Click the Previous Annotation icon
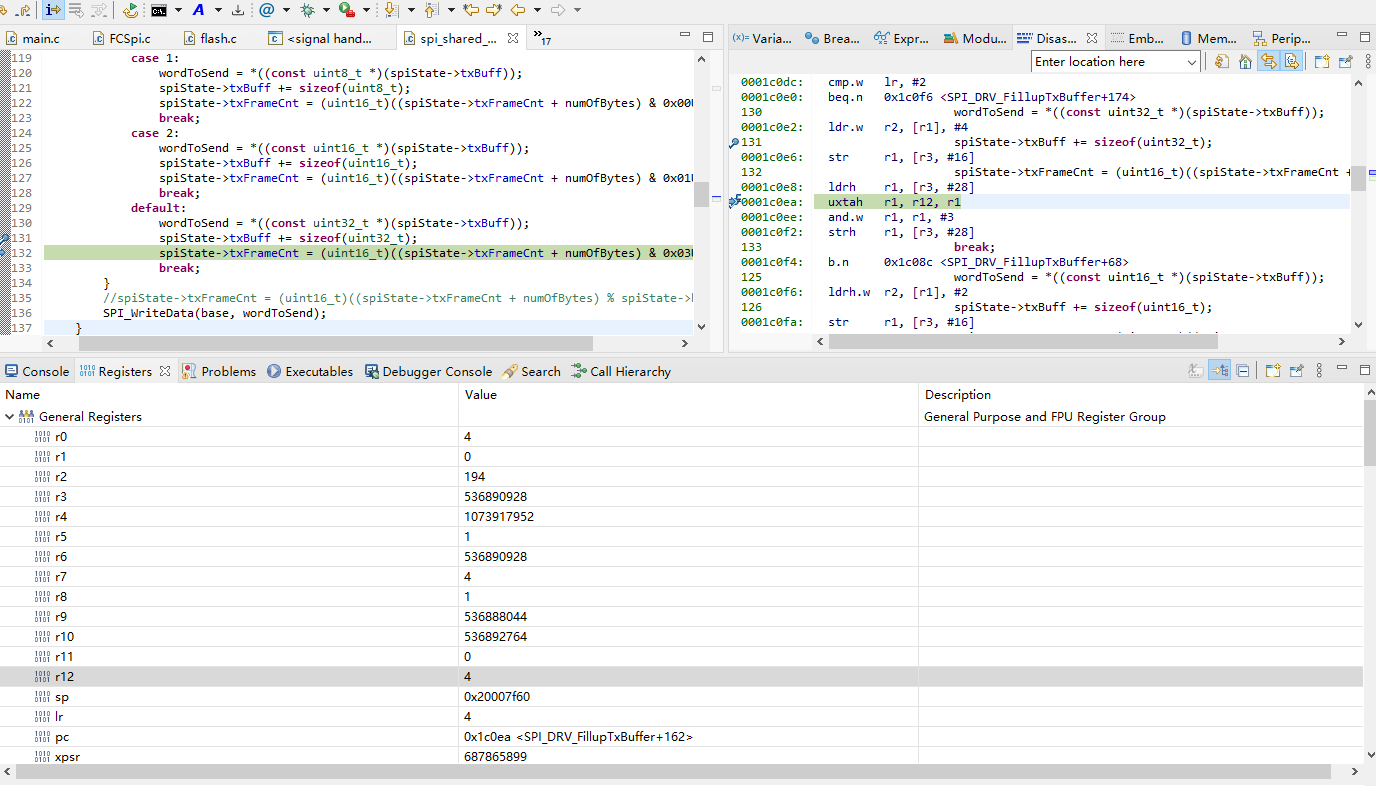1376x786 pixels. [x=431, y=10]
